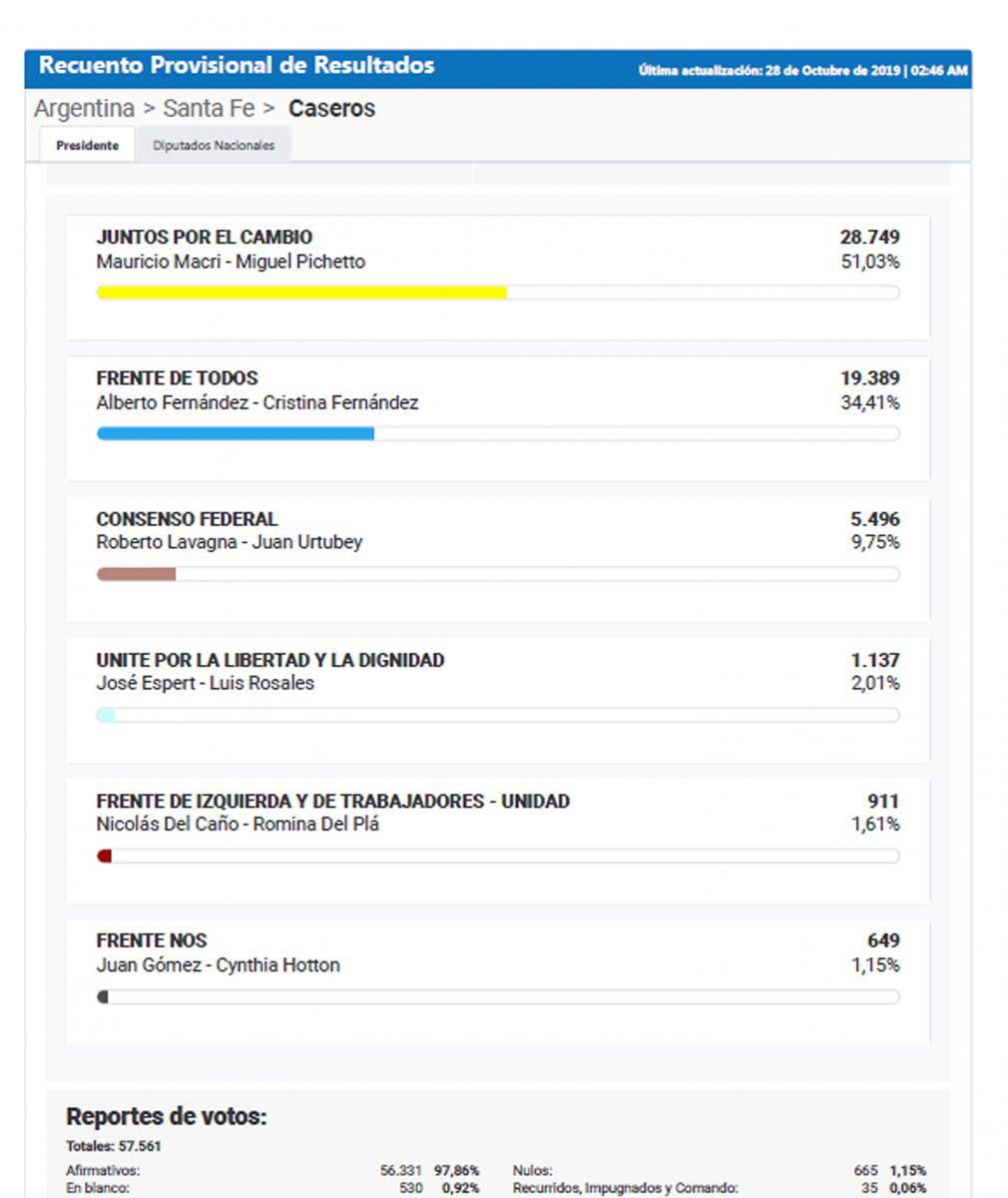Click the Recuento Provisional de Resultados title
Image resolution: width=1008 pixels, height=1198 pixels.
point(237,66)
